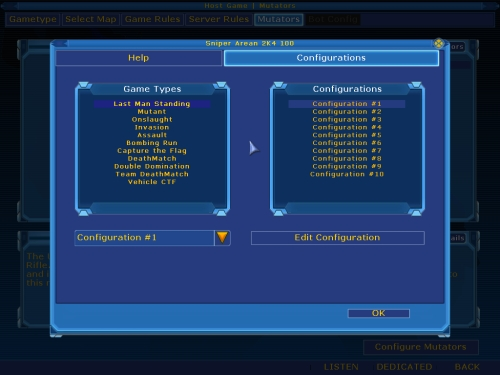Select Invasion game type

click(152, 127)
